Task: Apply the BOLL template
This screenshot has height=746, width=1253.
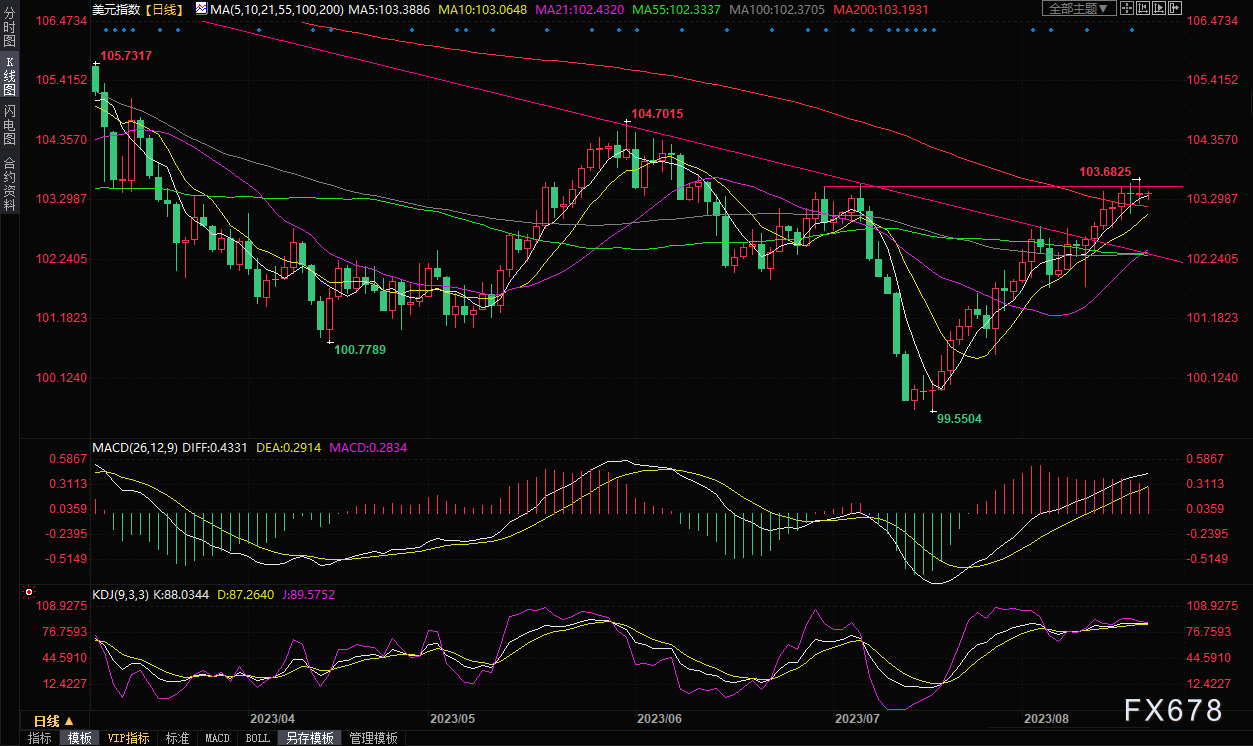Action: 257,738
